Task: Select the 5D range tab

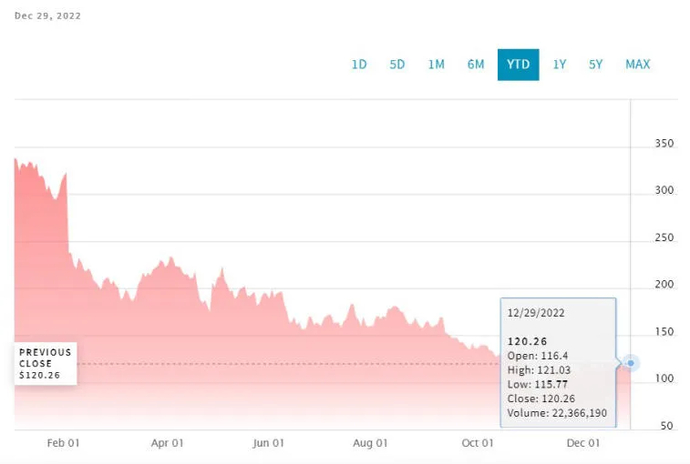Action: (397, 65)
